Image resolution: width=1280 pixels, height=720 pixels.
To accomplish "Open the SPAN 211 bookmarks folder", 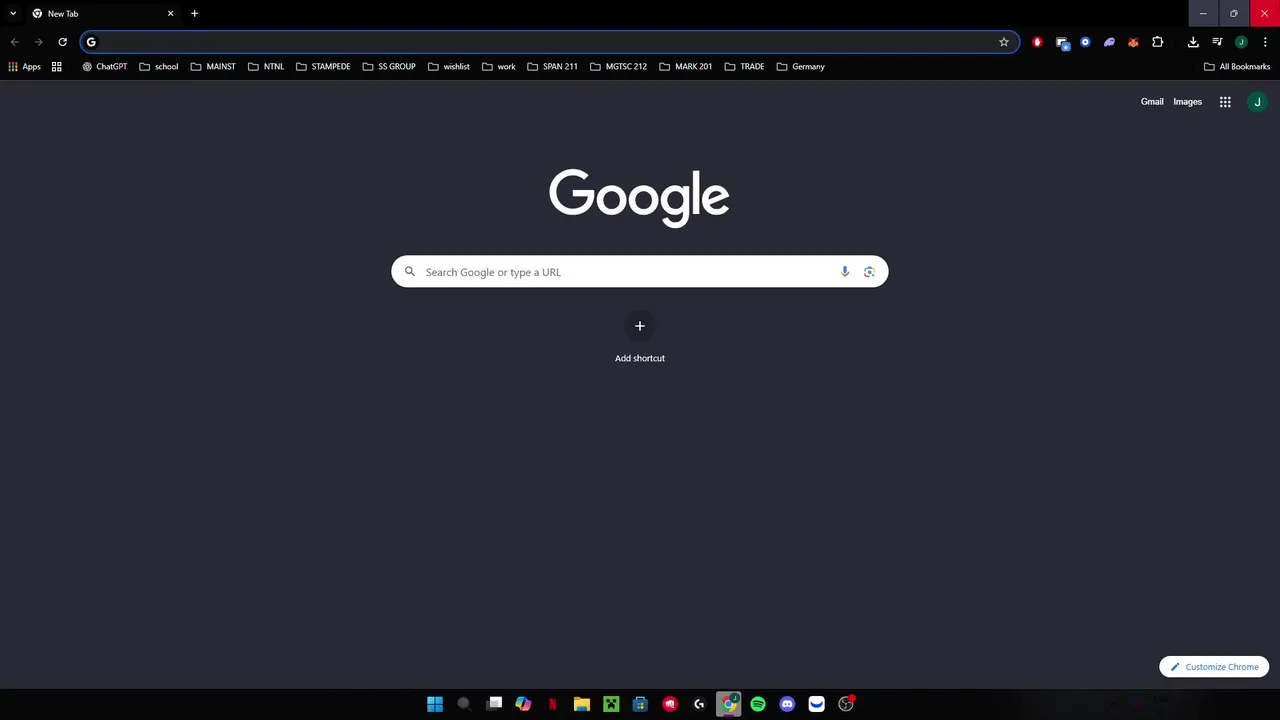I will [x=552, y=67].
